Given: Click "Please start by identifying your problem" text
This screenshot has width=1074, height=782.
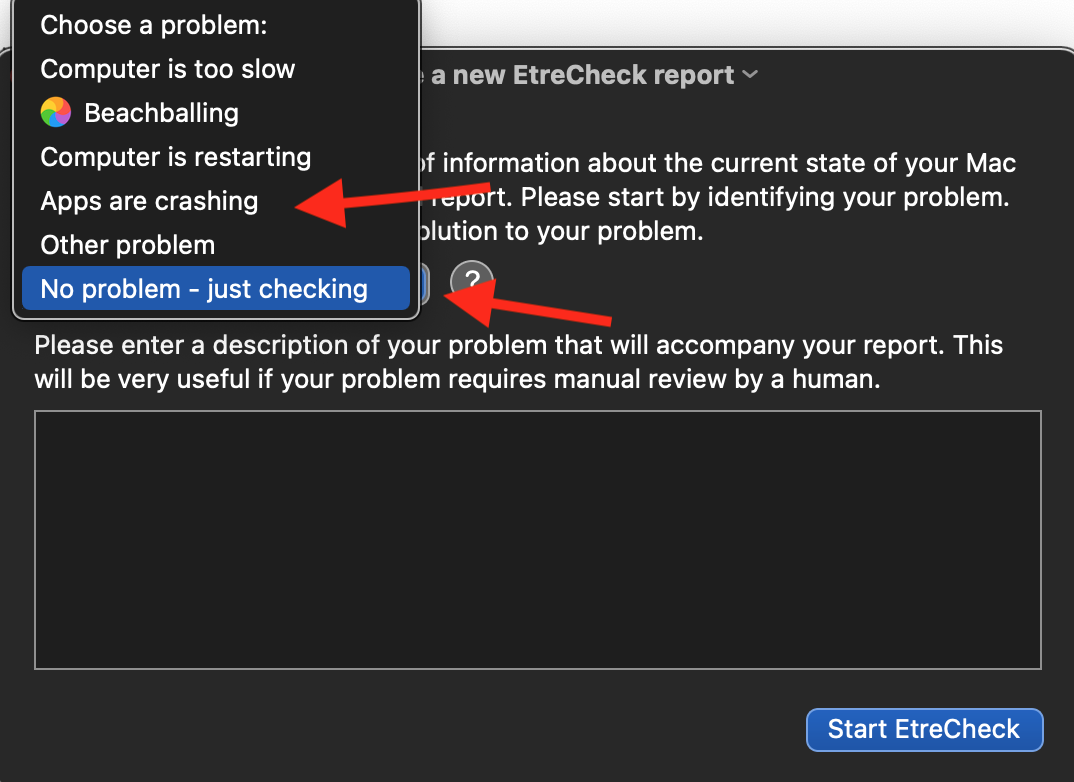Looking at the screenshot, I should coord(765,197).
